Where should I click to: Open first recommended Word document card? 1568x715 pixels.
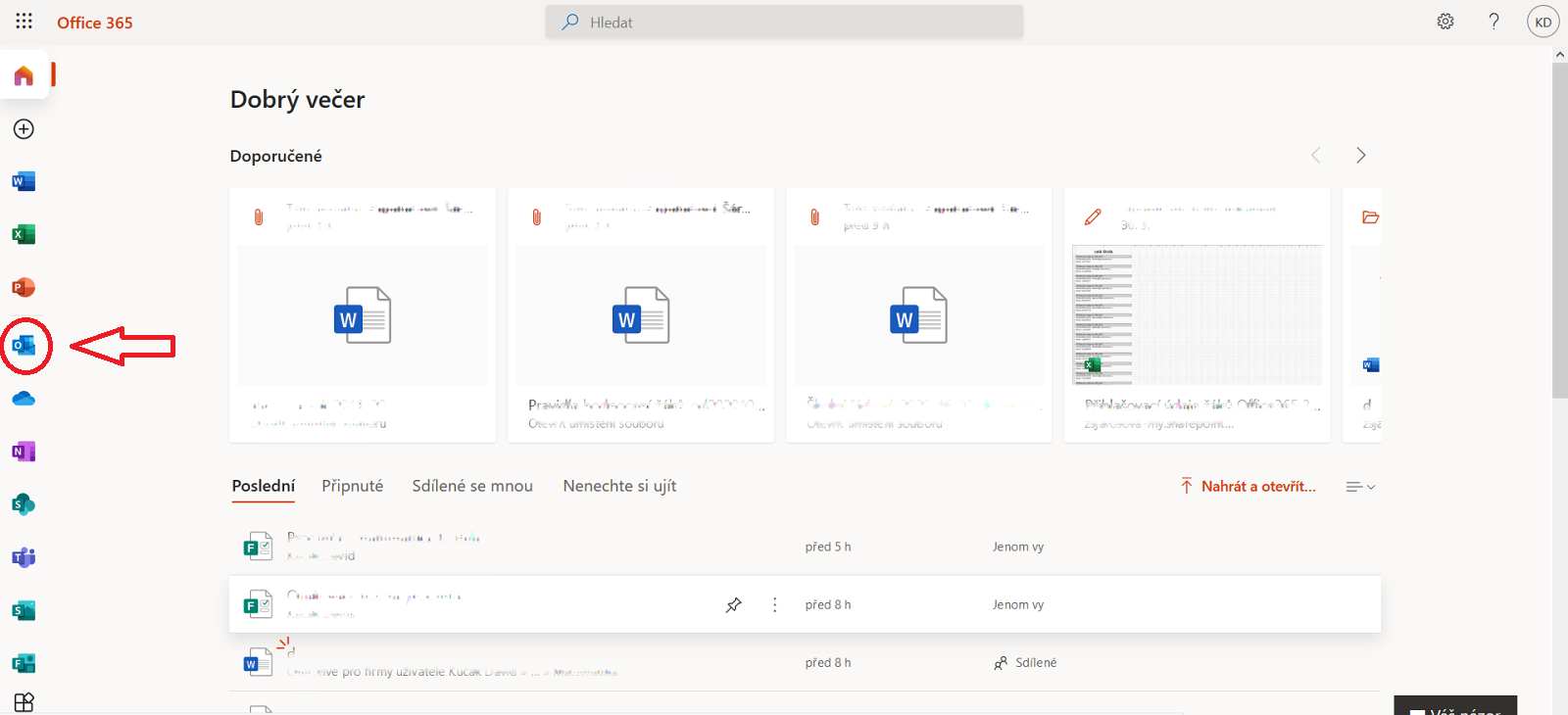pyautogui.click(x=363, y=314)
